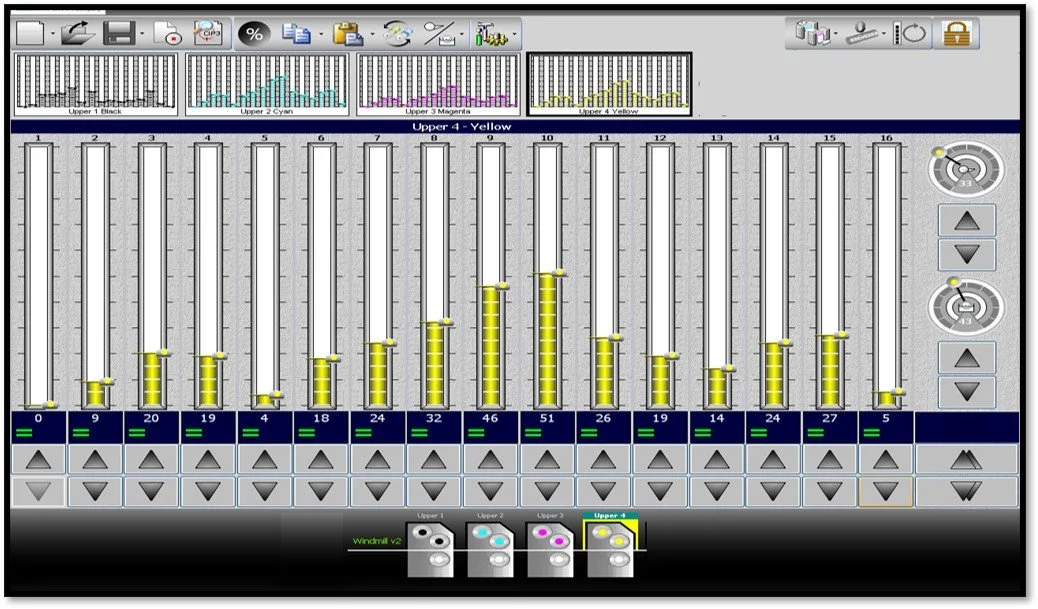Paste ink key settings with the clipboard icon
This screenshot has width=1038, height=609.
click(348, 34)
